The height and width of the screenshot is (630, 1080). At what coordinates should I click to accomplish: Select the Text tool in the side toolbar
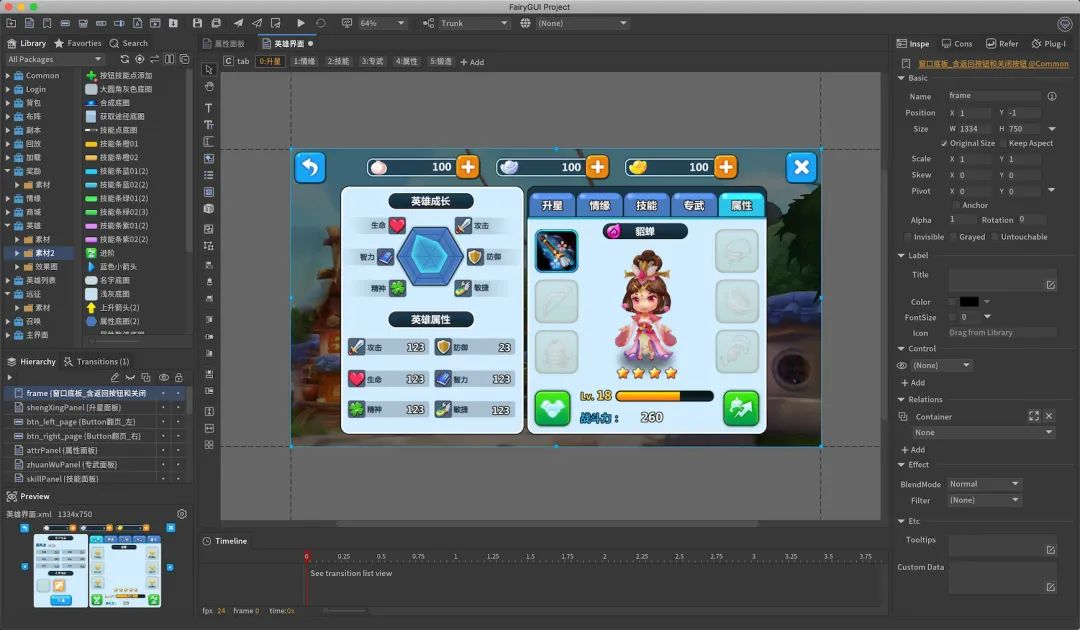click(x=208, y=108)
